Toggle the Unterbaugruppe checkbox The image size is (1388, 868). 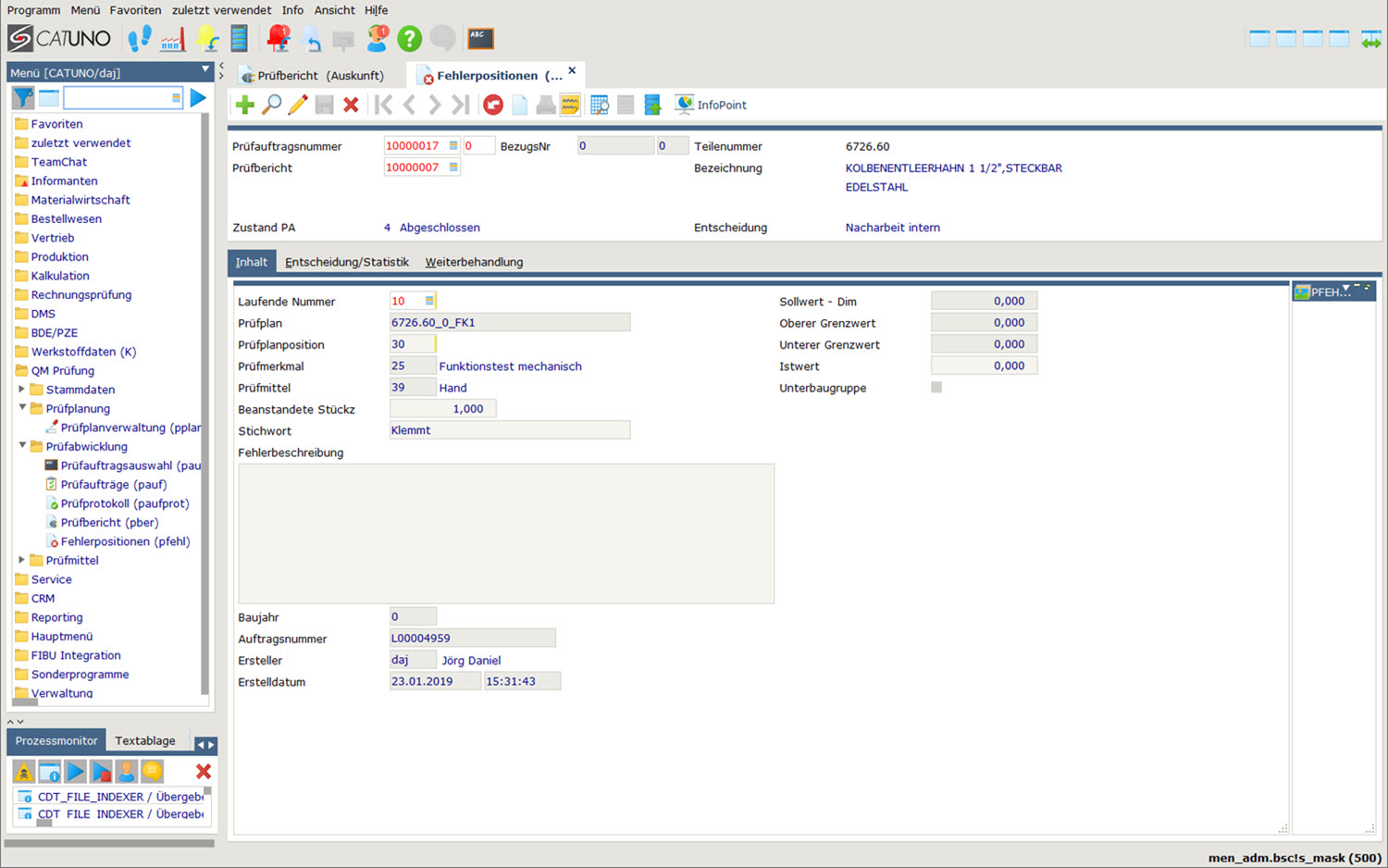click(936, 388)
